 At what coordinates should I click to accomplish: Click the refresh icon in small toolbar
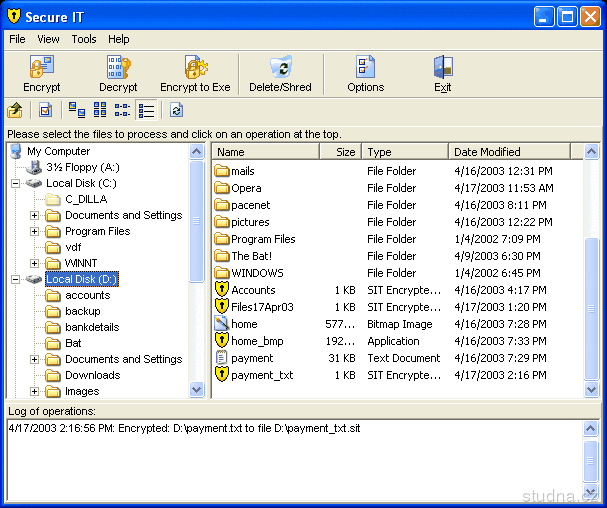pyautogui.click(x=176, y=110)
